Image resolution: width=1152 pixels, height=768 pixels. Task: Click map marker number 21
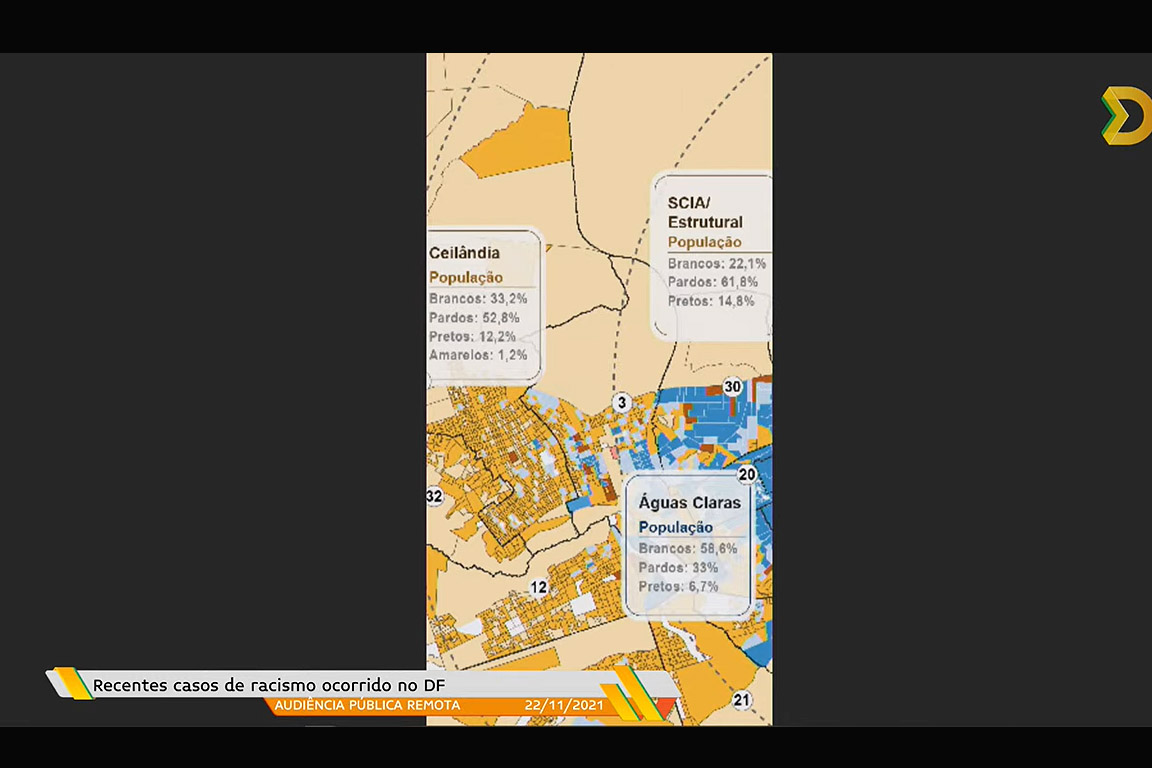[741, 700]
